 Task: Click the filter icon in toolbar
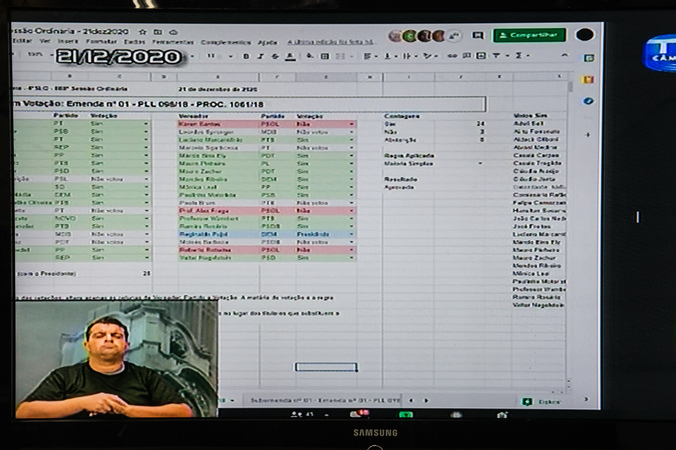(496, 56)
